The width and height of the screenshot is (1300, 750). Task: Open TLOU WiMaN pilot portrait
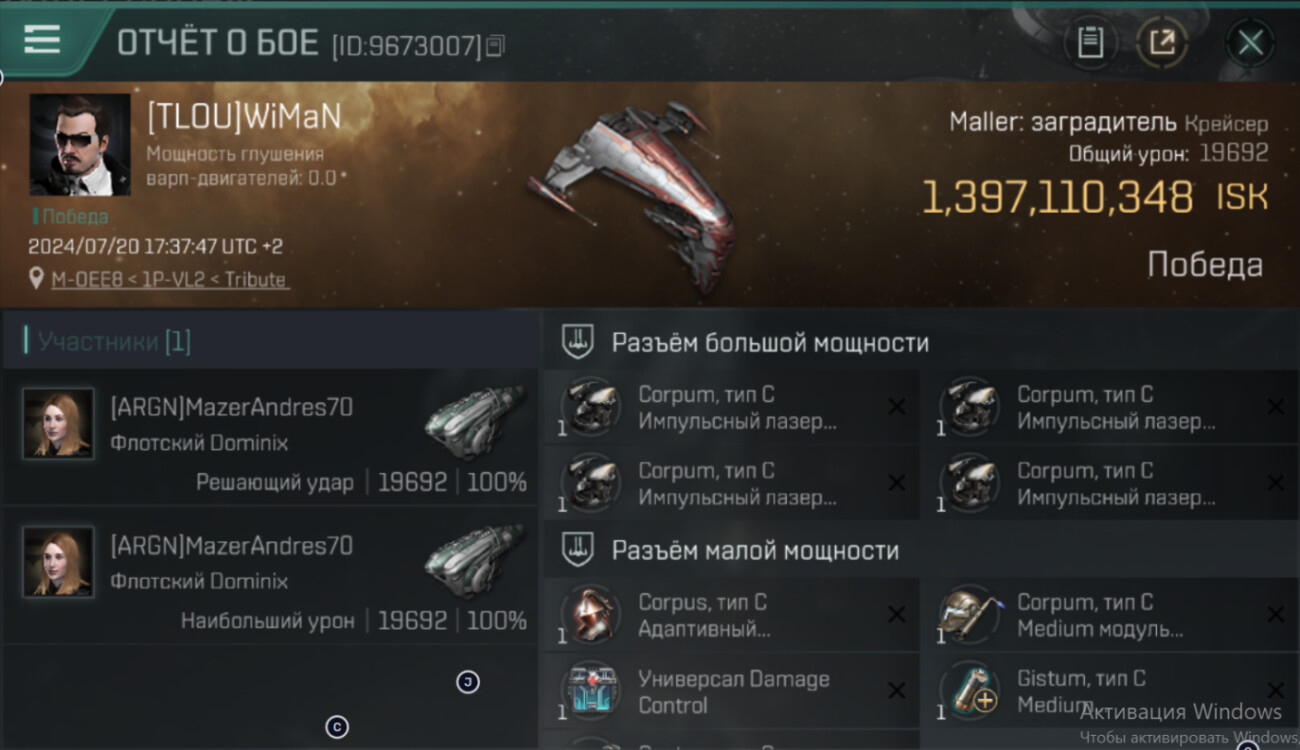point(80,145)
